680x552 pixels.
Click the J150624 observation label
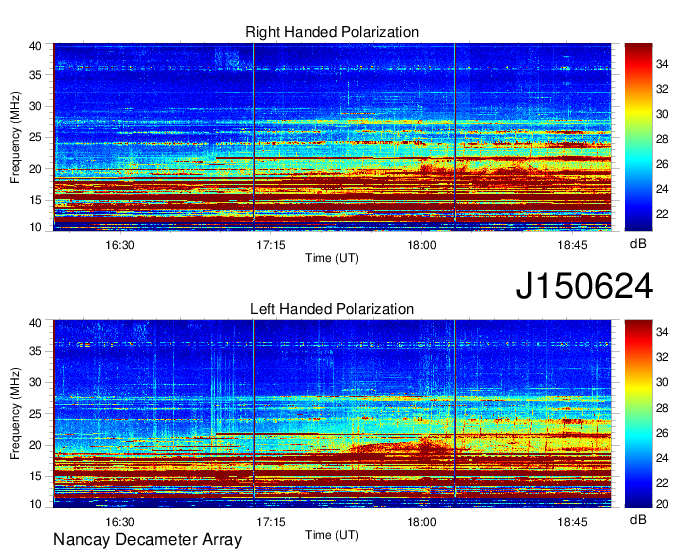coord(584,286)
